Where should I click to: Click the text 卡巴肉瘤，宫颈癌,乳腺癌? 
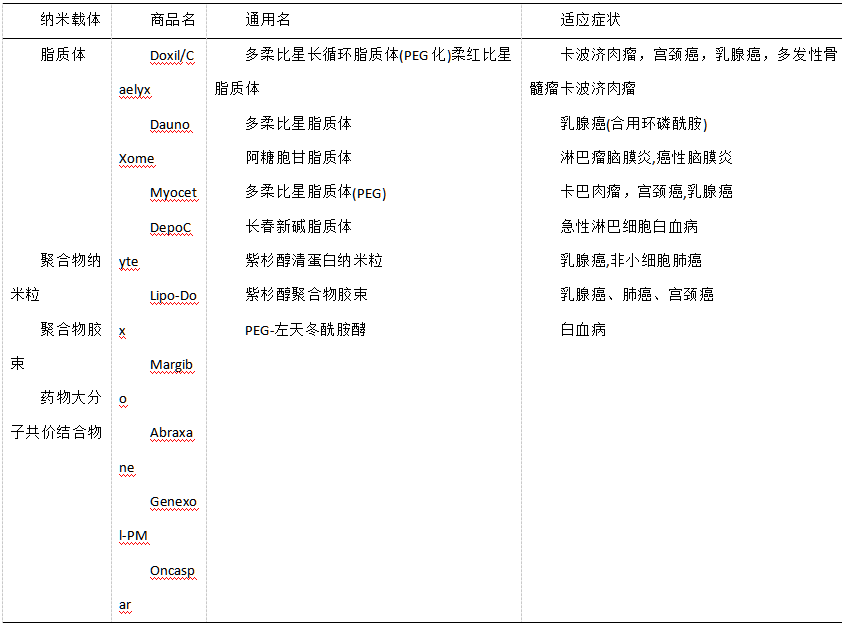click(x=647, y=192)
